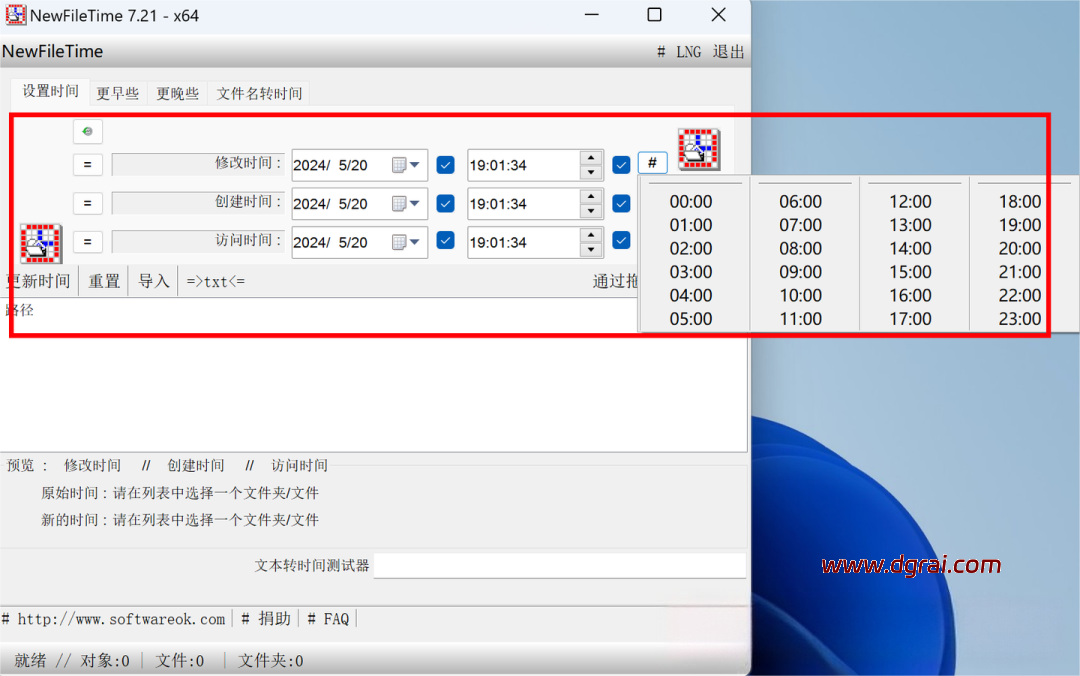Switch to the 更早些 tab

click(117, 94)
